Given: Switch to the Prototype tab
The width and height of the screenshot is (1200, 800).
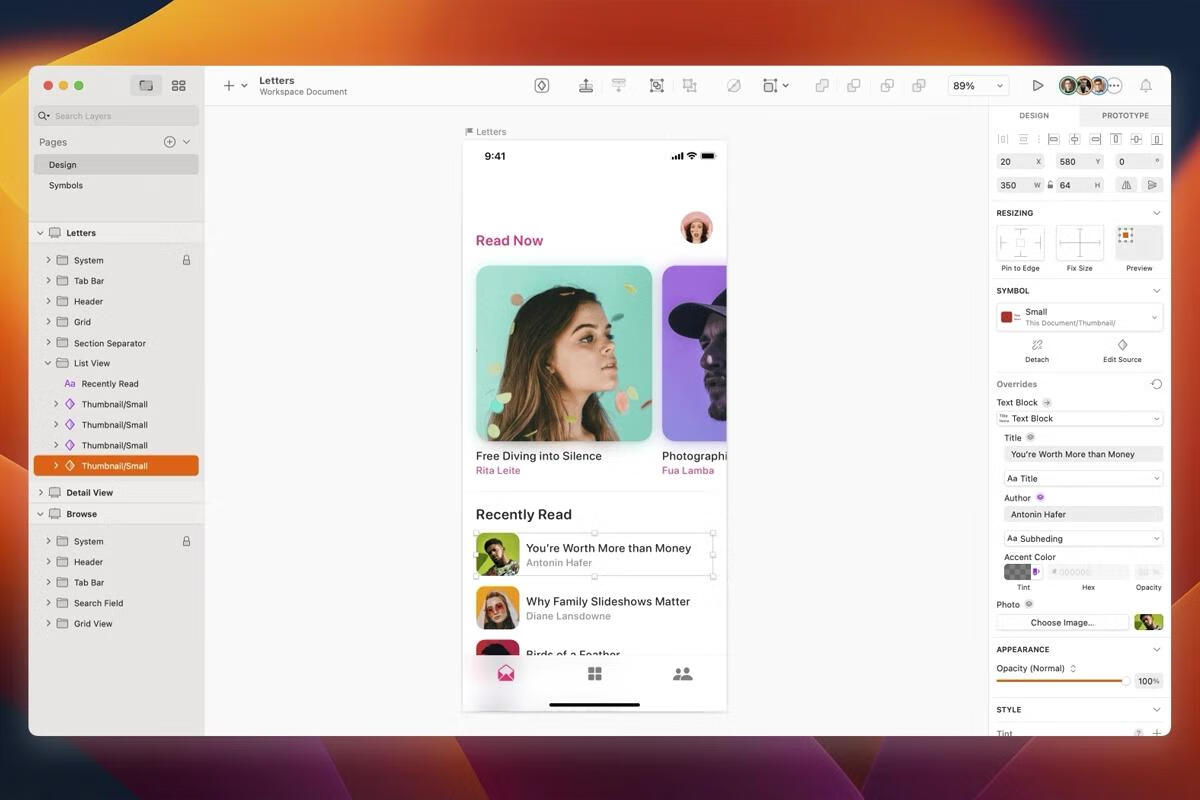Looking at the screenshot, I should tap(1124, 115).
